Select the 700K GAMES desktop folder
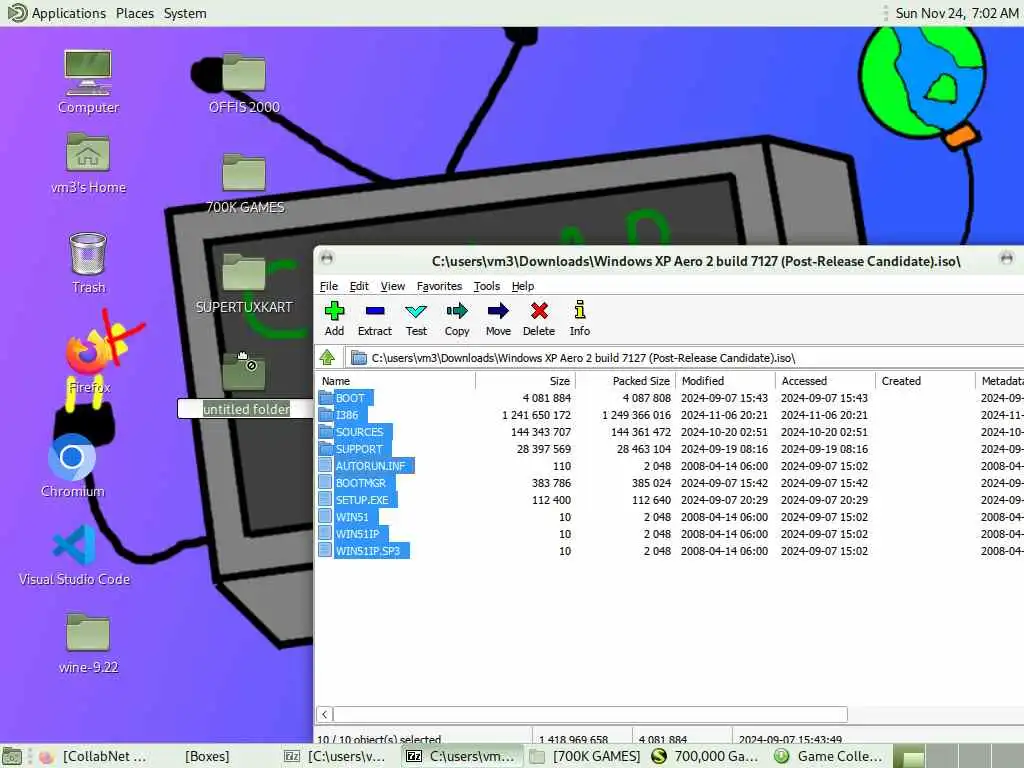The image size is (1024, 768). pyautogui.click(x=244, y=184)
